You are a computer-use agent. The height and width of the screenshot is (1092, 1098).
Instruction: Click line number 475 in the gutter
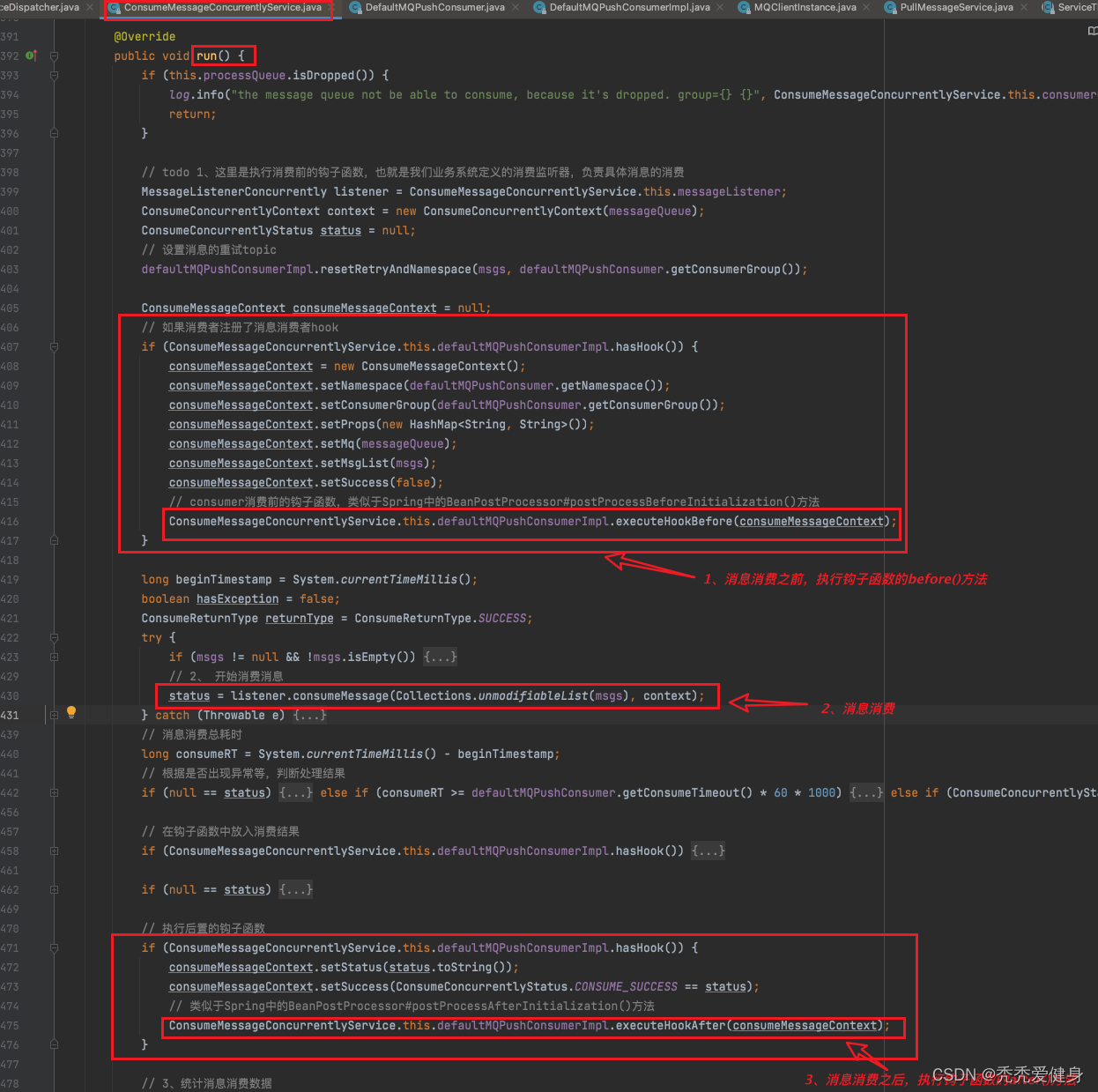pos(10,1025)
